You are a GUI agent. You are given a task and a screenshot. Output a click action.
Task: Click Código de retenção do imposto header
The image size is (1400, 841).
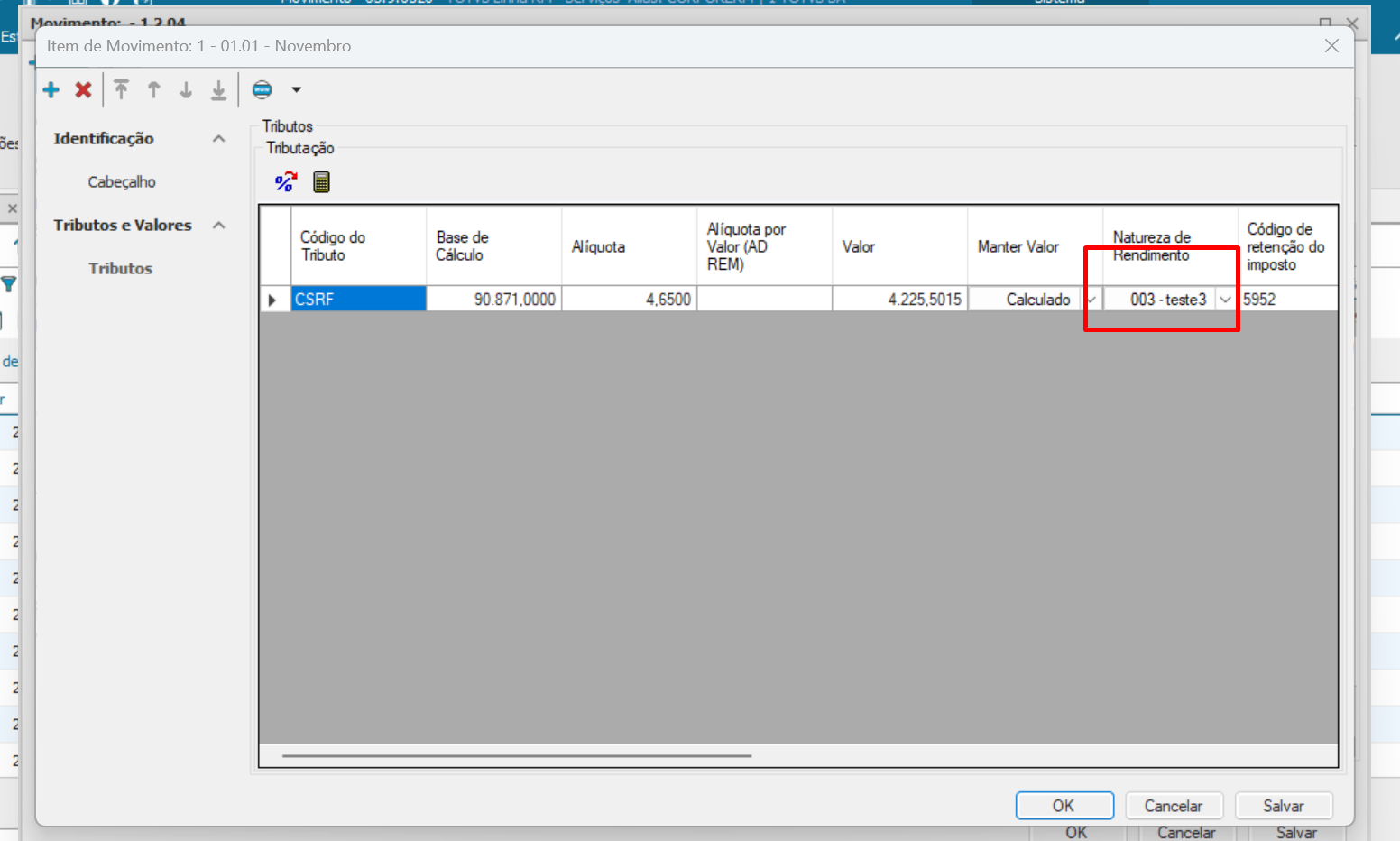(1288, 245)
